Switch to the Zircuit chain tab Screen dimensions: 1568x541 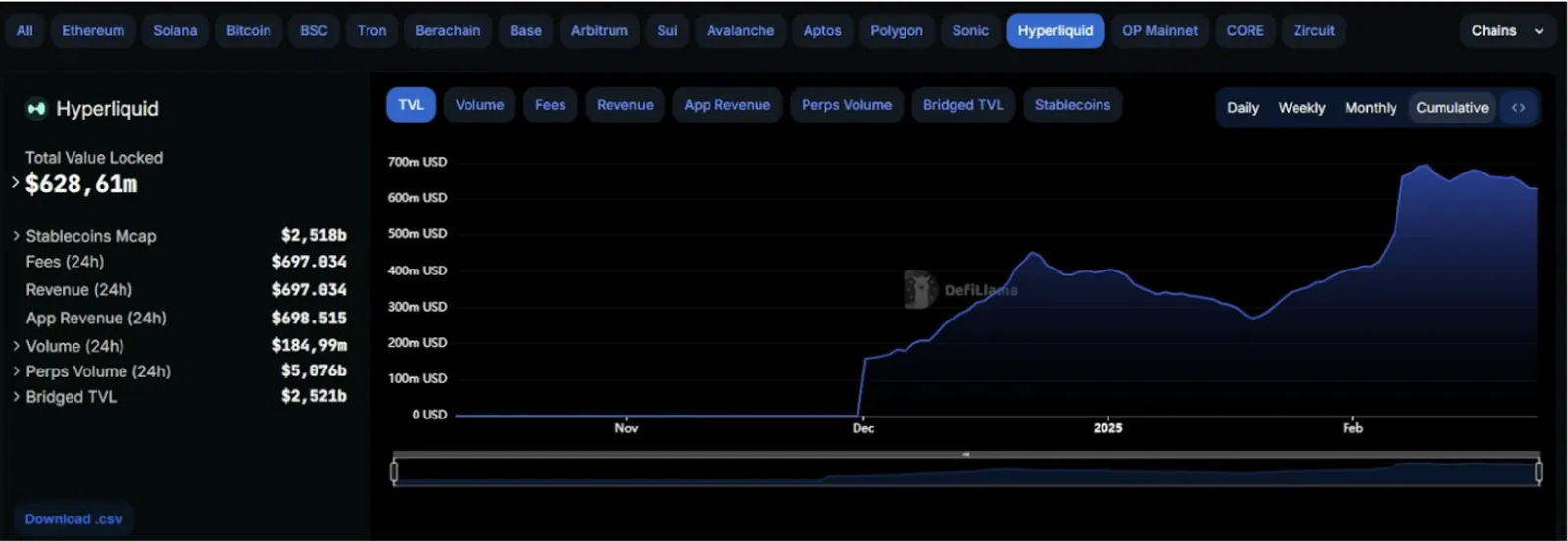coord(1313,31)
